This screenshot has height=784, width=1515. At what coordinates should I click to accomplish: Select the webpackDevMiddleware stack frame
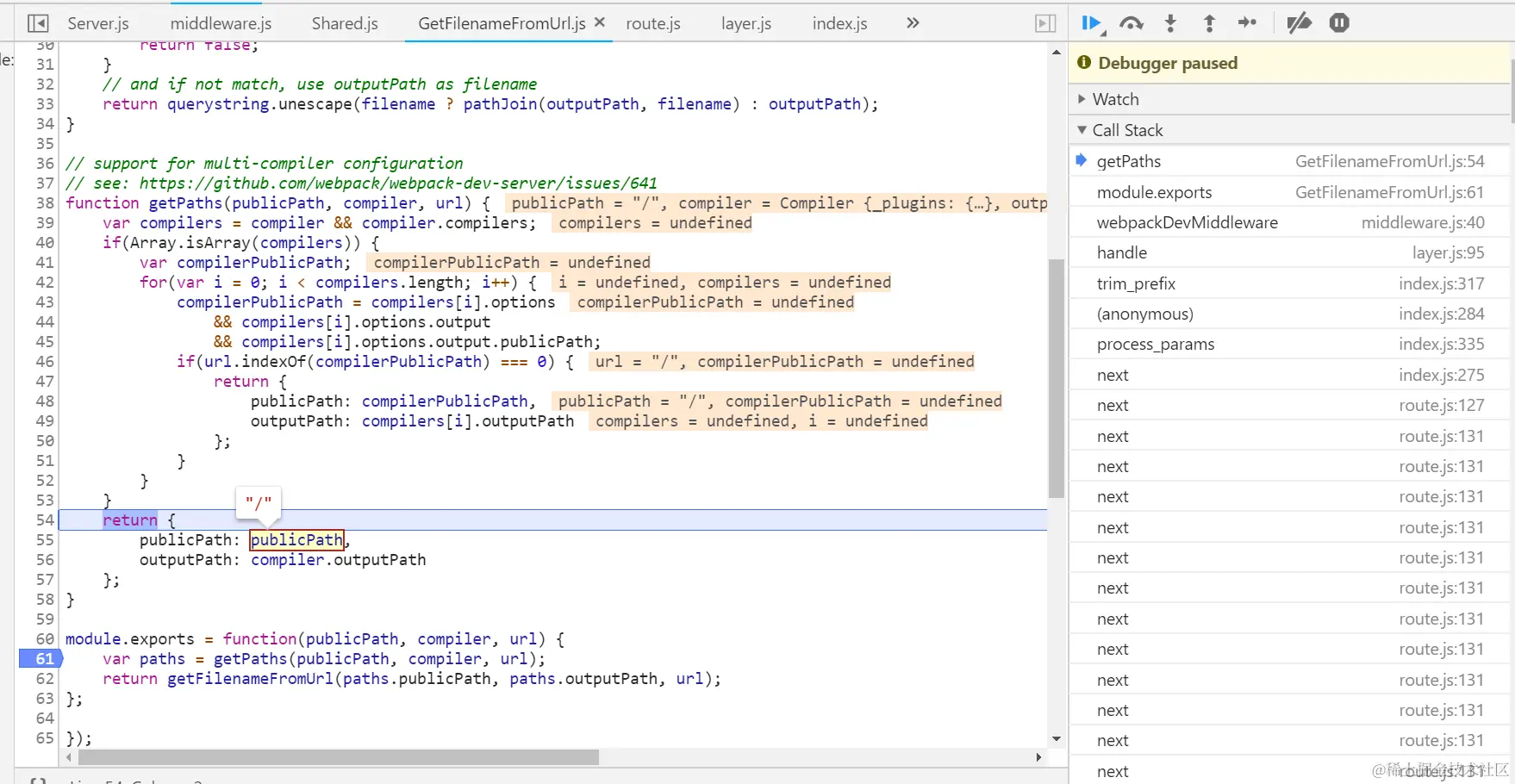[x=1290, y=222]
